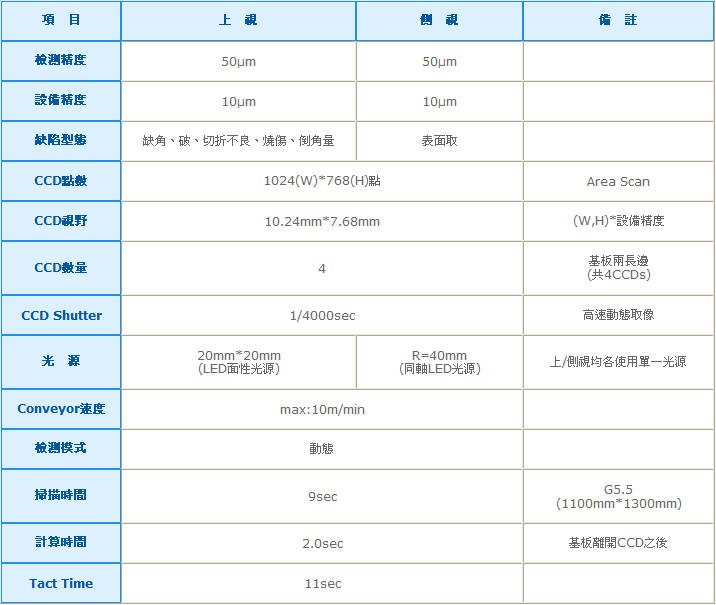Select the G5.5 (1100mm*1300mm) remark cell
Image resolution: width=716 pixels, height=605 pixels.
(x=618, y=497)
